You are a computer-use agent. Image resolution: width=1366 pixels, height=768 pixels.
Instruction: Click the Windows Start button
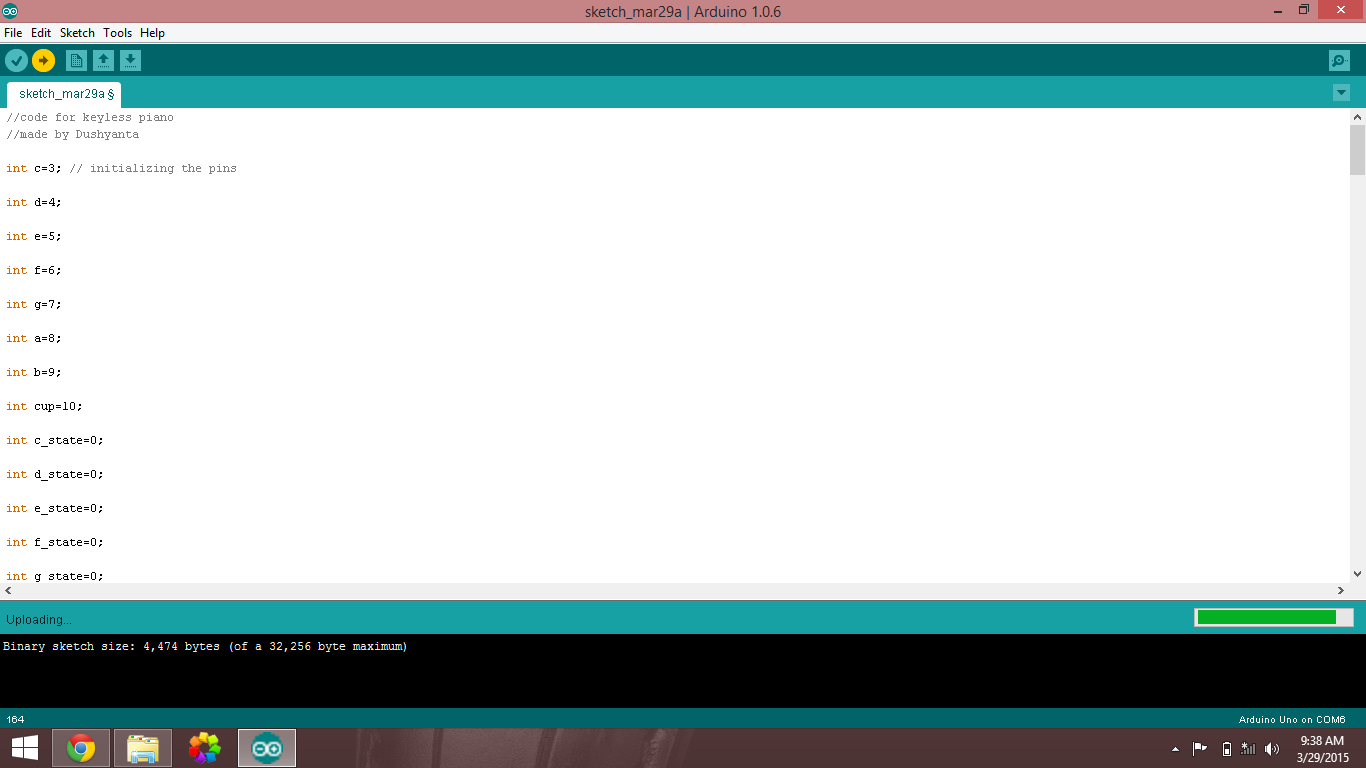[x=24, y=748]
